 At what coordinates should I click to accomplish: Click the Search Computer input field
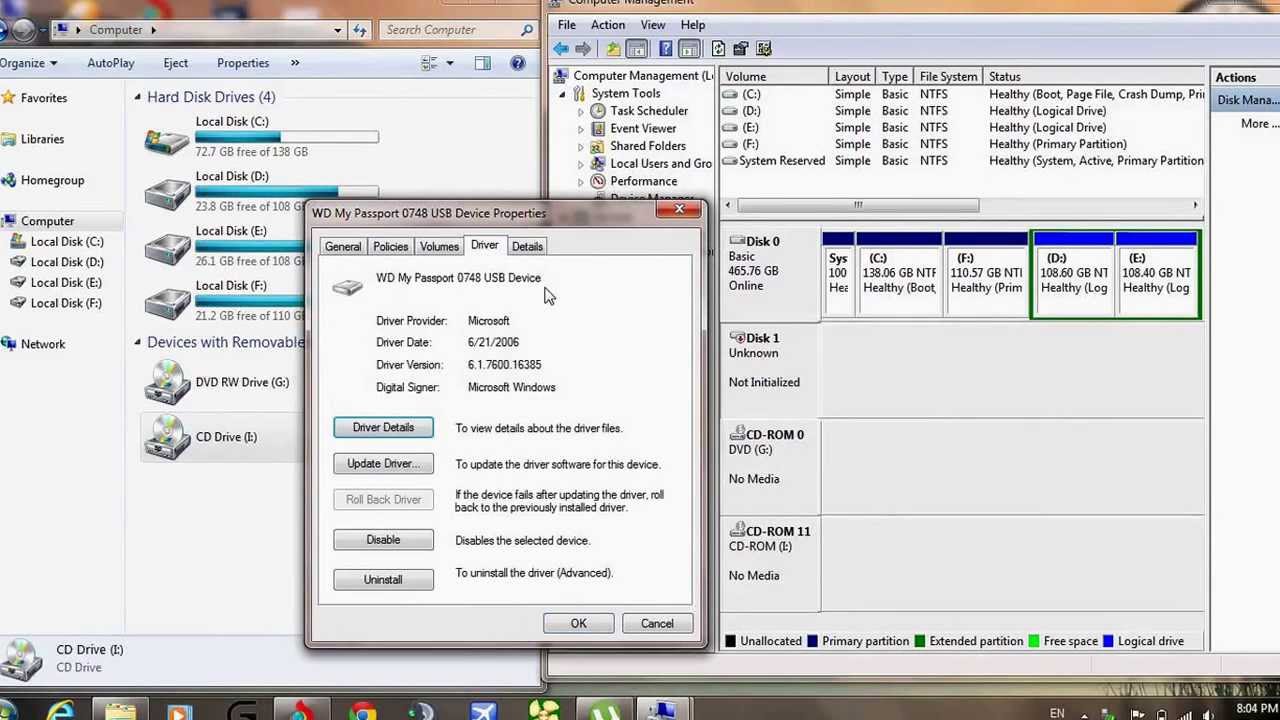(x=459, y=30)
